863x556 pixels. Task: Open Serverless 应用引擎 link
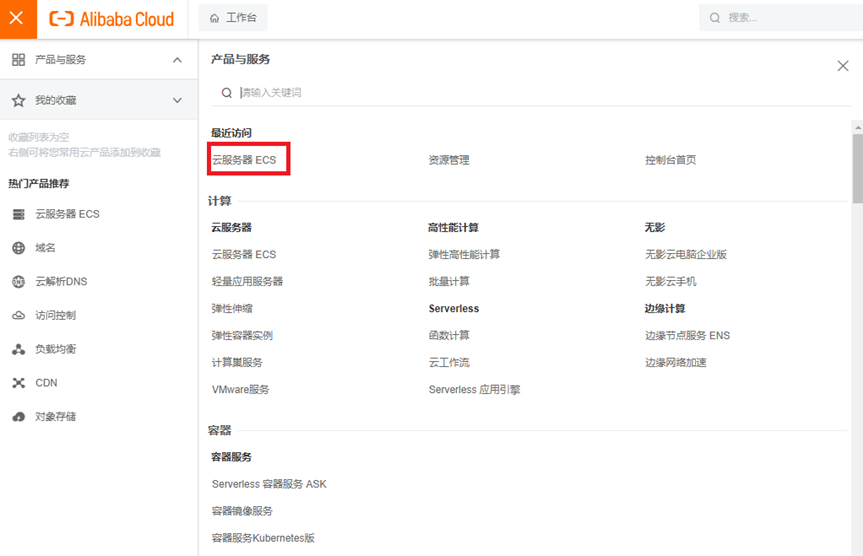pos(474,389)
